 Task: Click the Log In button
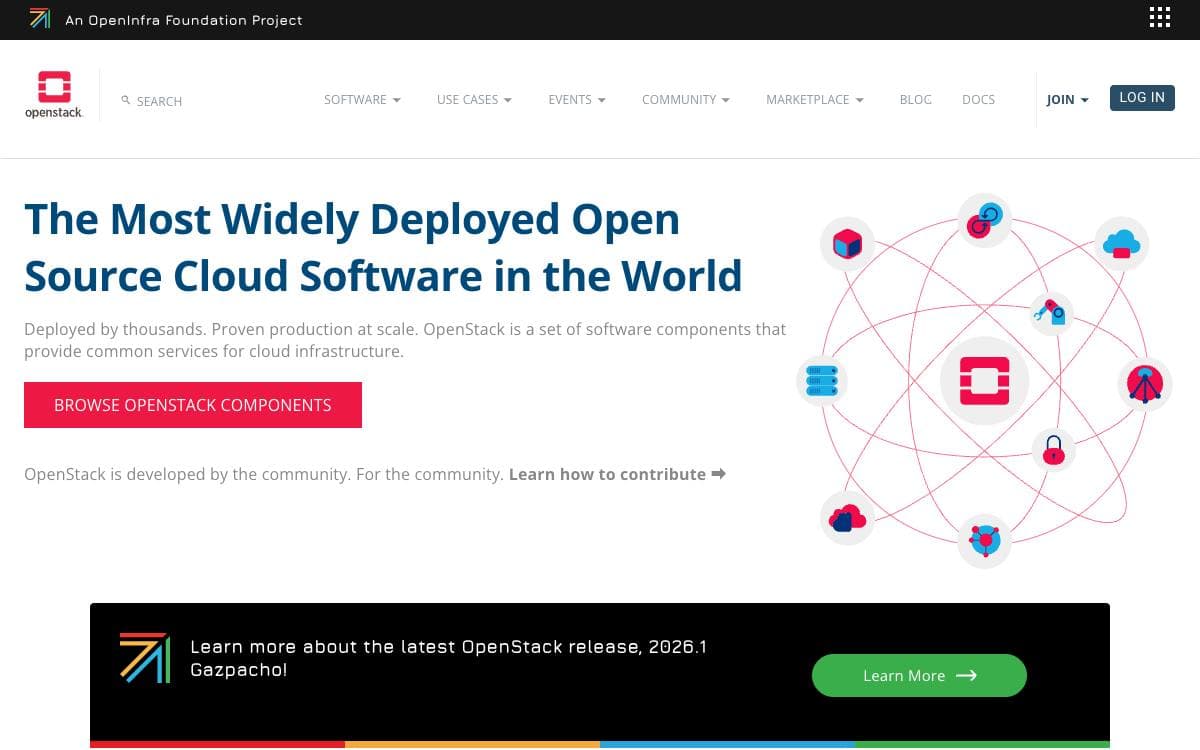coord(1142,97)
